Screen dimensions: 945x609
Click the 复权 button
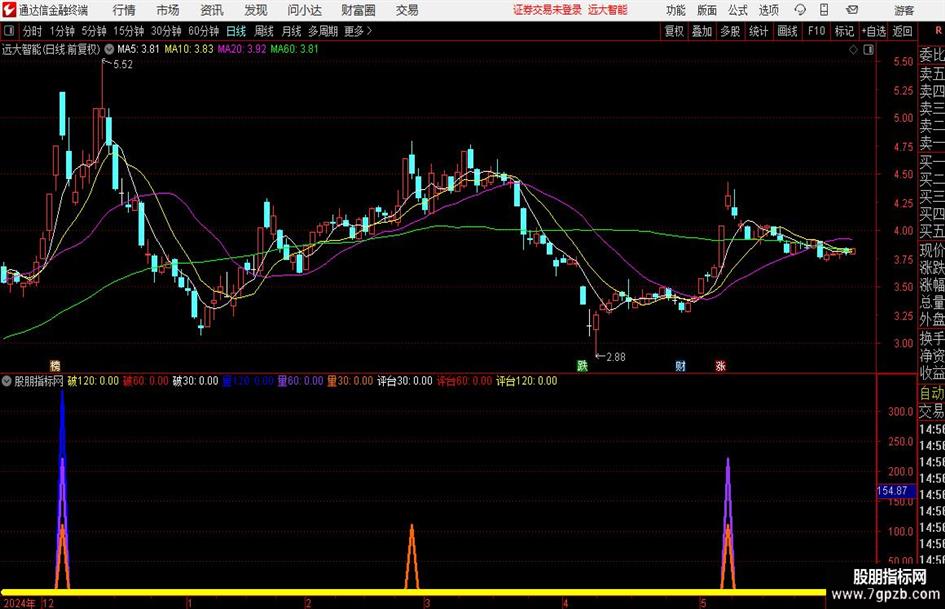pyautogui.click(x=674, y=31)
